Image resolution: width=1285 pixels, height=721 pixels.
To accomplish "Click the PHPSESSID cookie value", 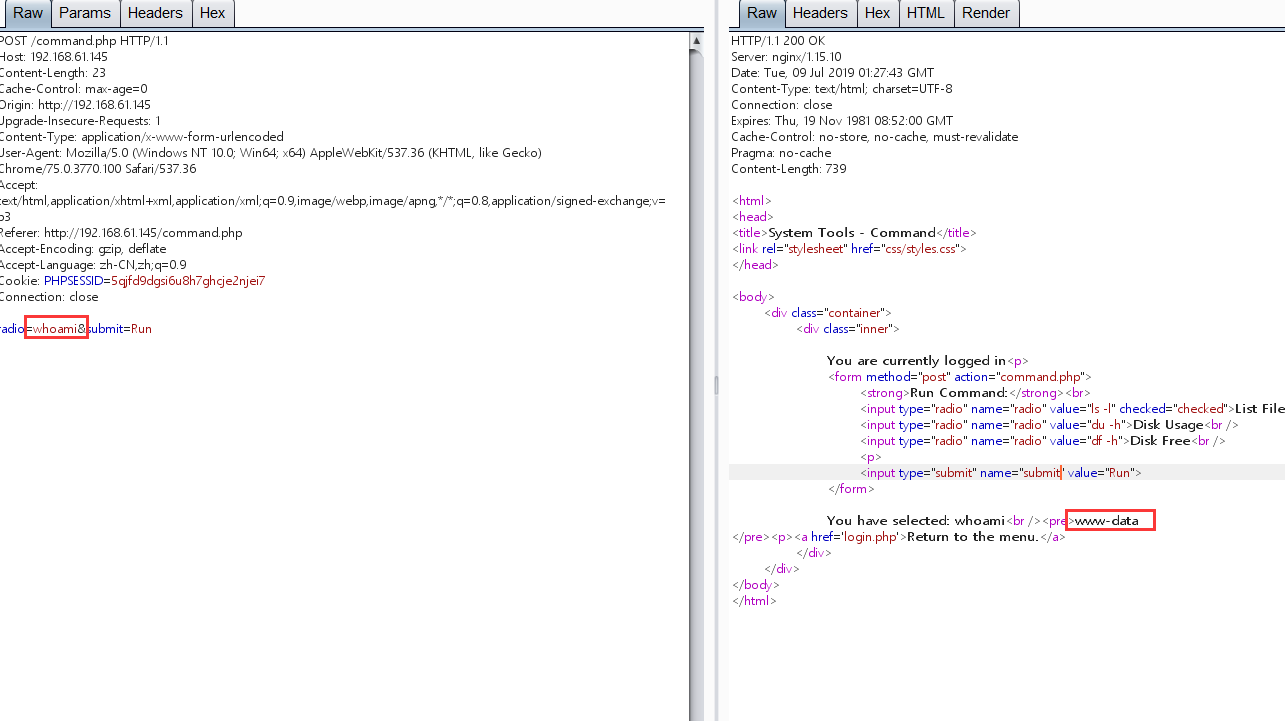I will 188,281.
